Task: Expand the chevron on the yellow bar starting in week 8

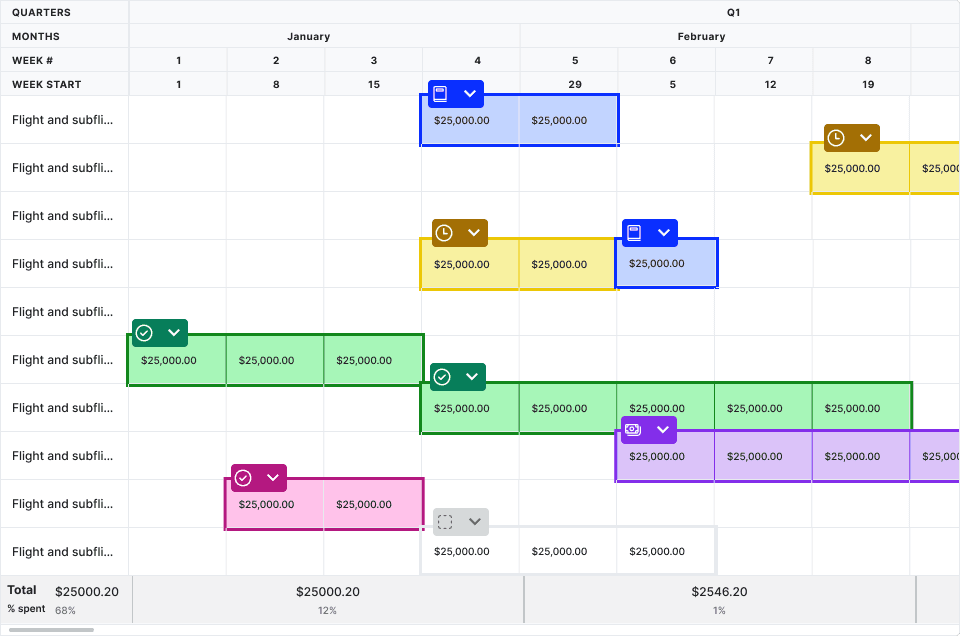Action: click(x=866, y=138)
